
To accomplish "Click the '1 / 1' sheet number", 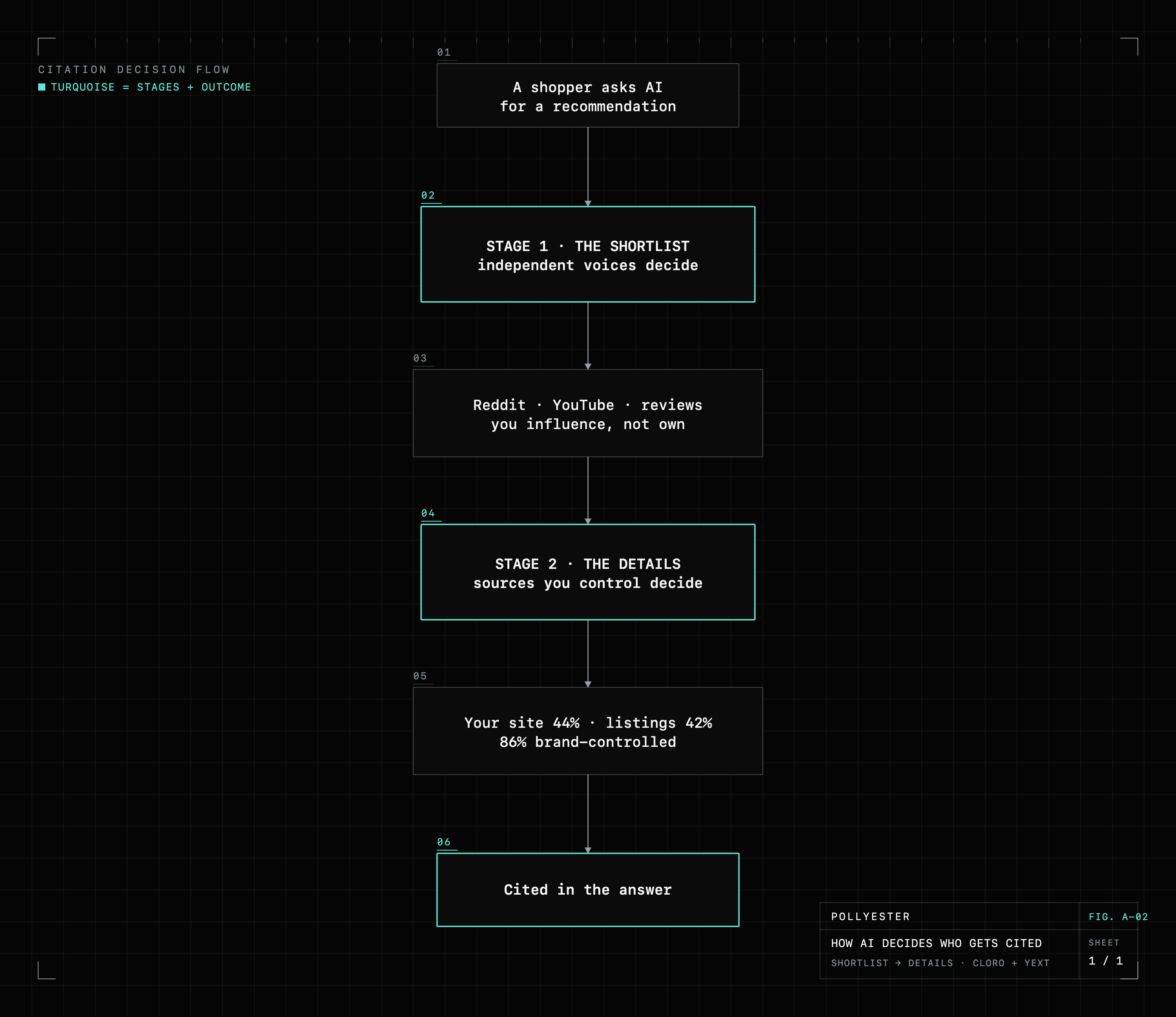I will (1106, 961).
